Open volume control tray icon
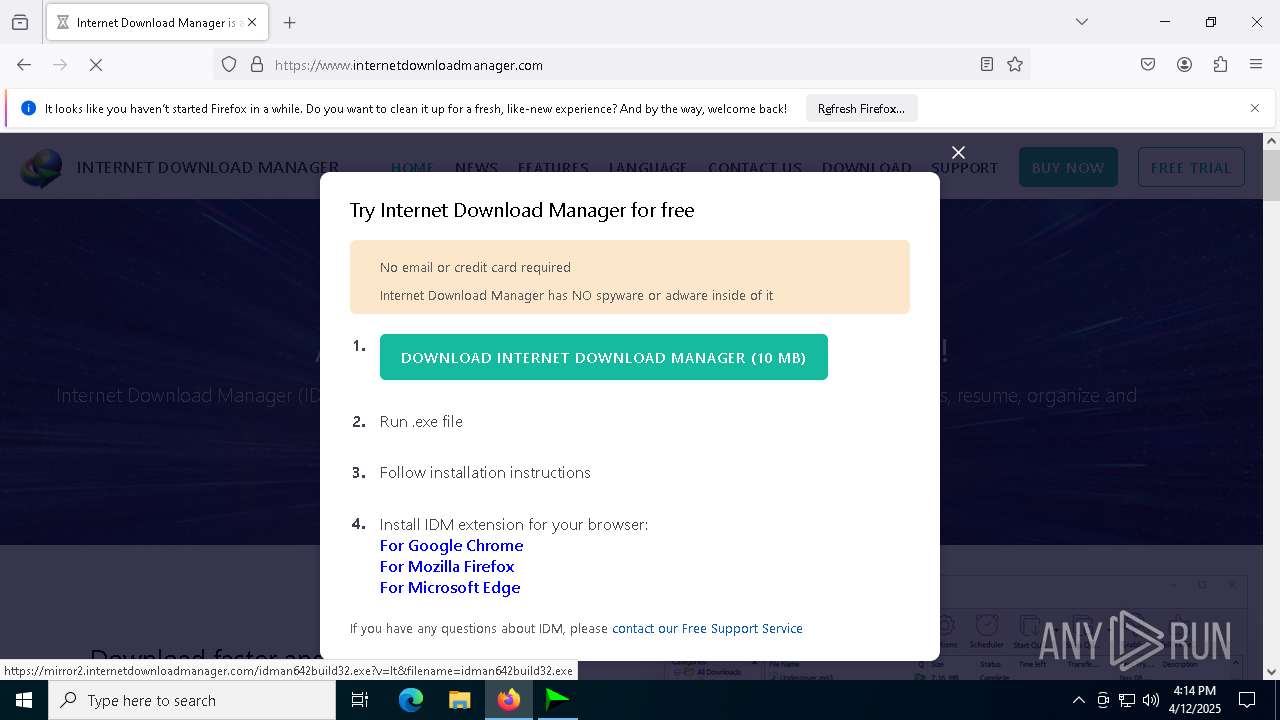Image resolution: width=1280 pixels, height=720 pixels. tap(1151, 700)
